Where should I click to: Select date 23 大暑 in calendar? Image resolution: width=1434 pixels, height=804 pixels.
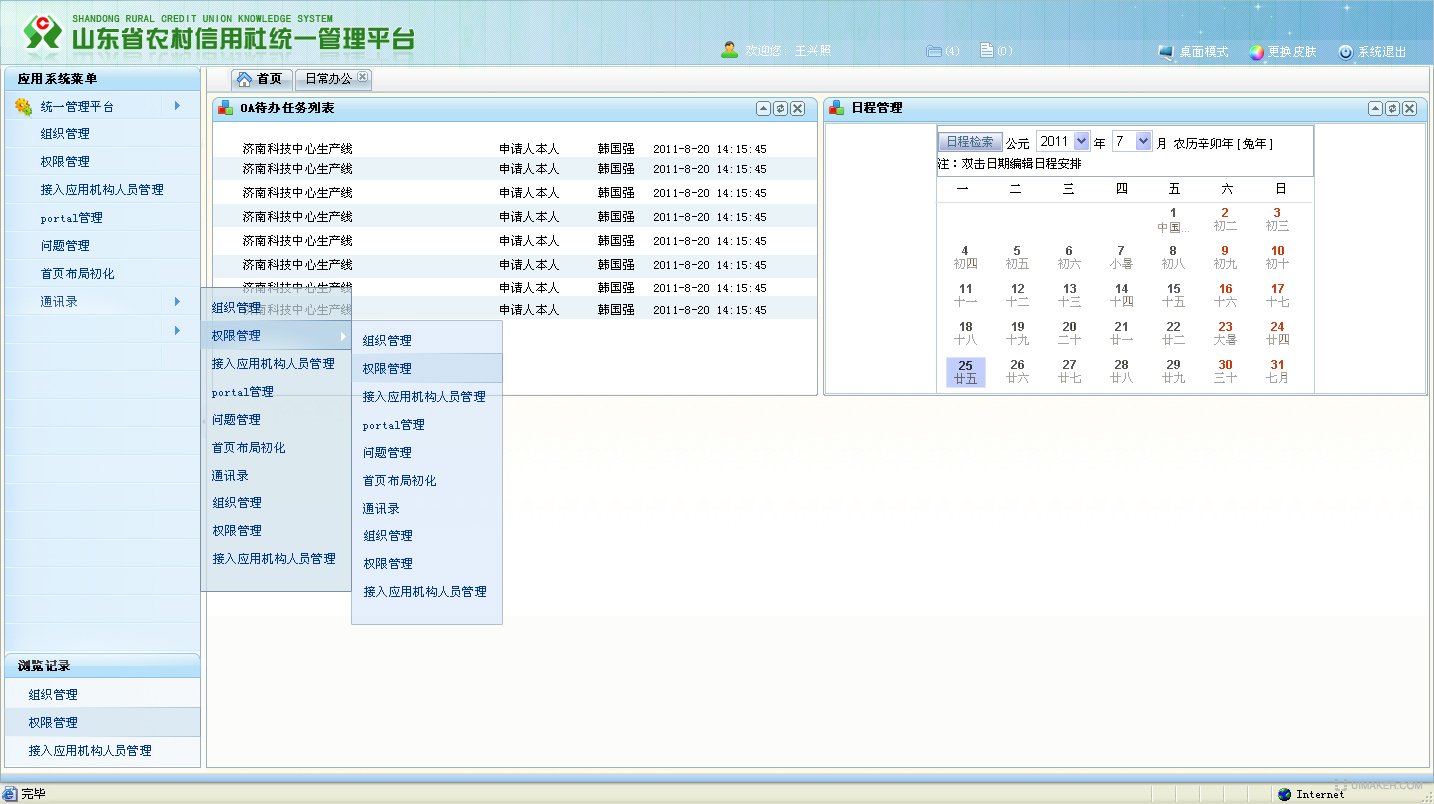click(1225, 333)
